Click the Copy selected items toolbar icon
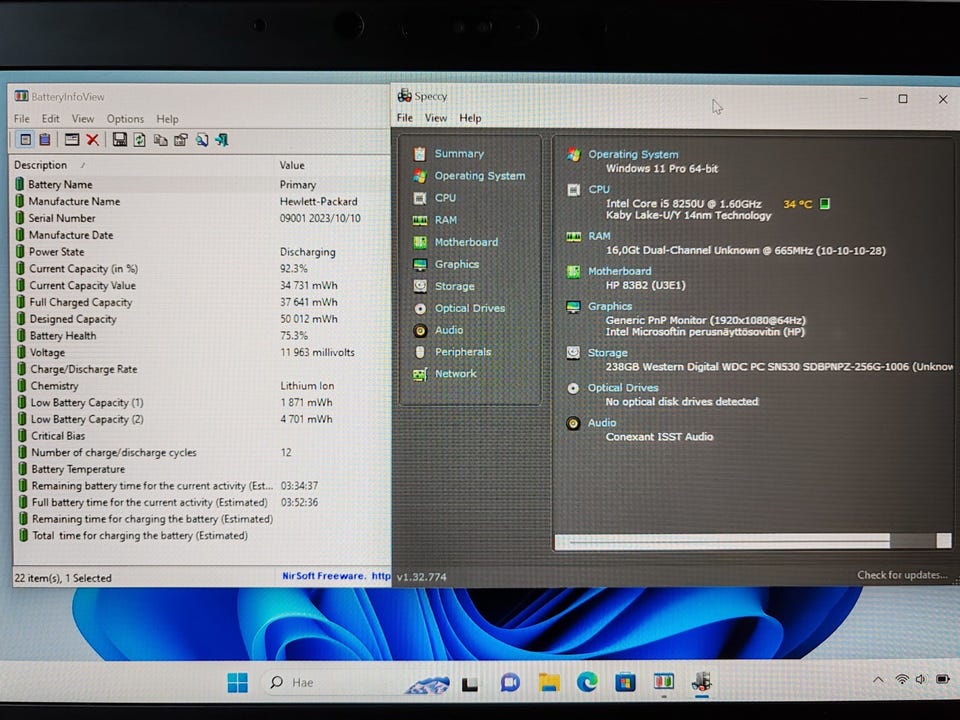This screenshot has height=720, width=960. point(160,140)
